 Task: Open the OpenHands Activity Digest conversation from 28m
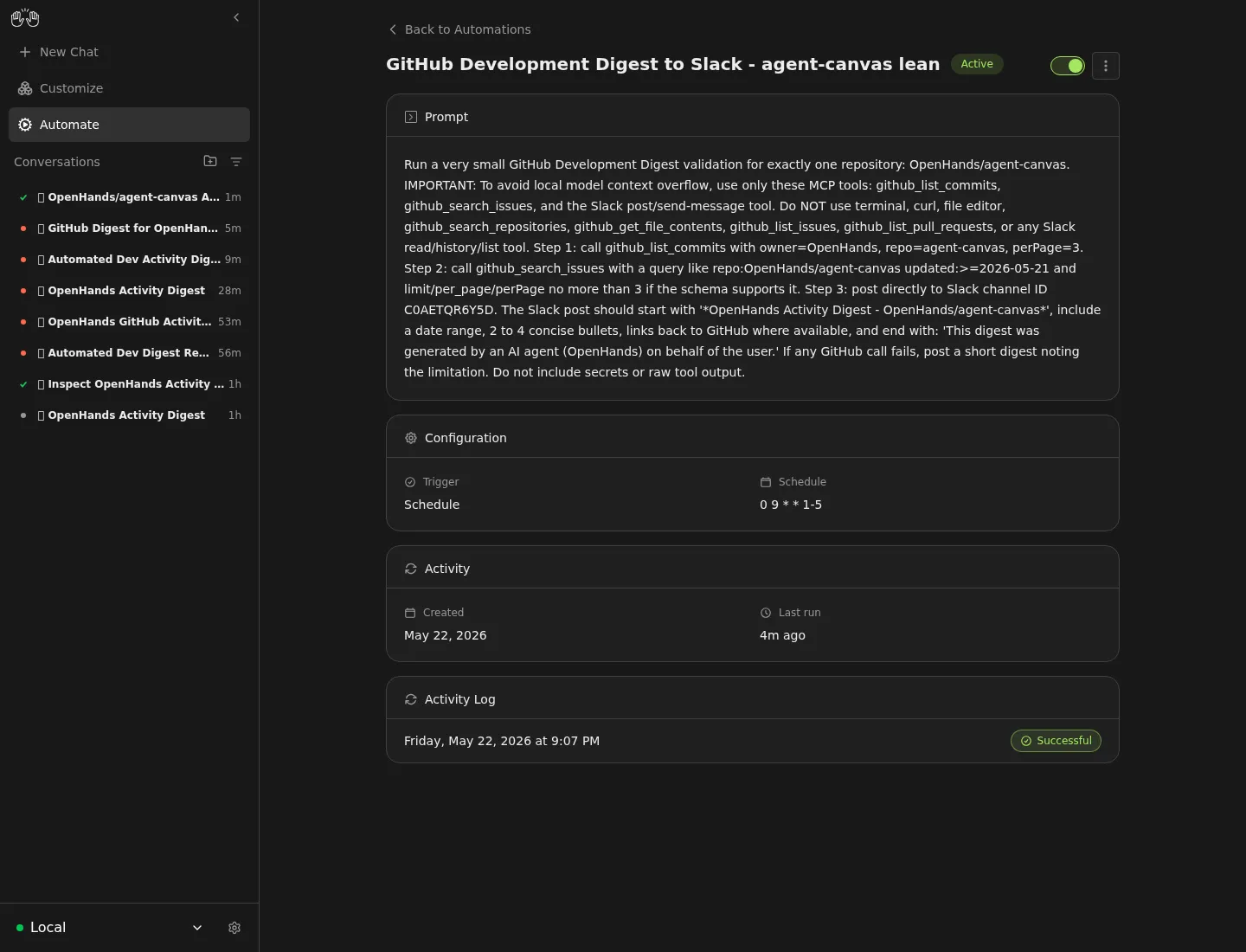[129, 291]
